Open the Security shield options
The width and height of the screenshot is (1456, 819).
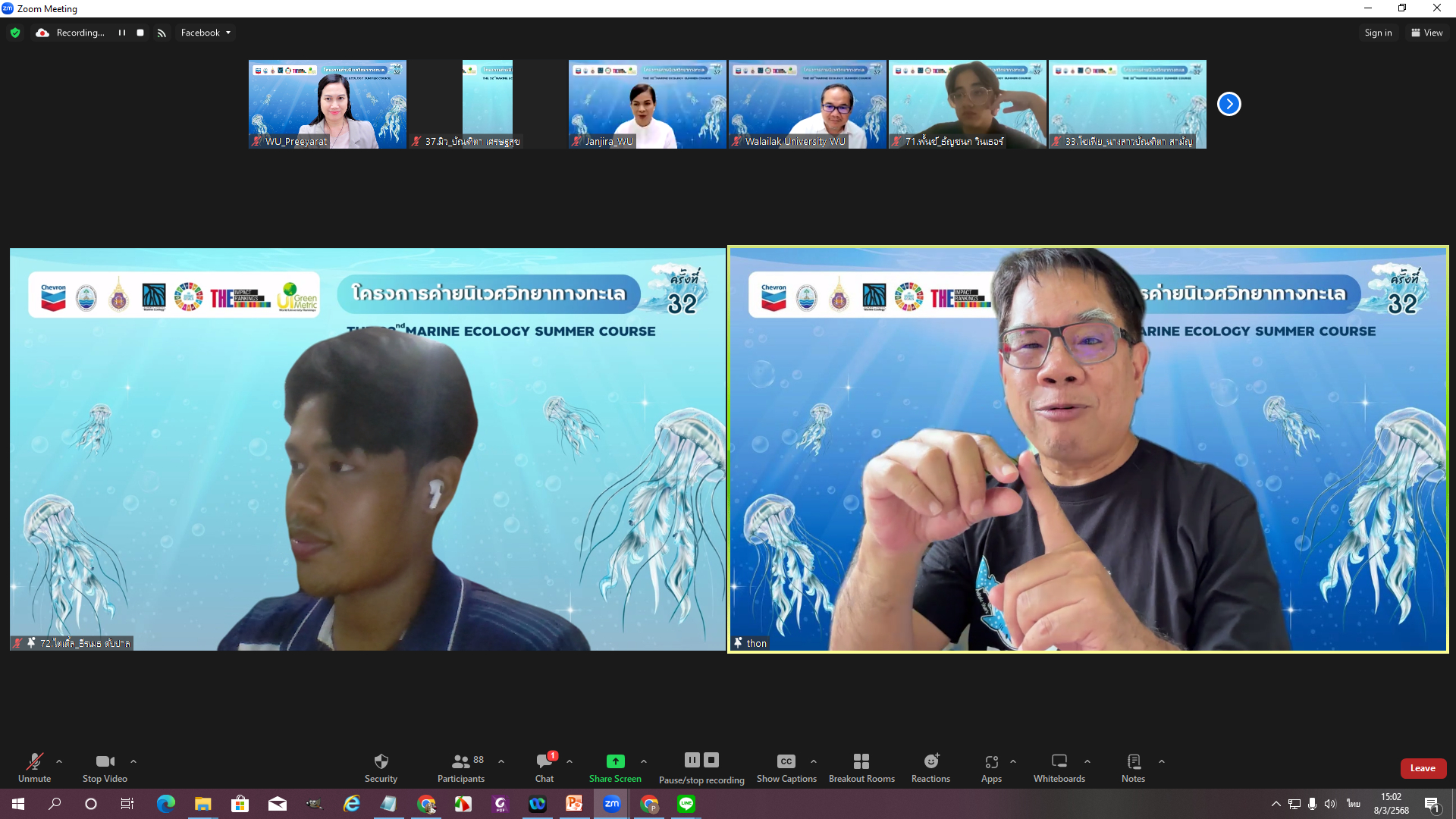coord(381,767)
